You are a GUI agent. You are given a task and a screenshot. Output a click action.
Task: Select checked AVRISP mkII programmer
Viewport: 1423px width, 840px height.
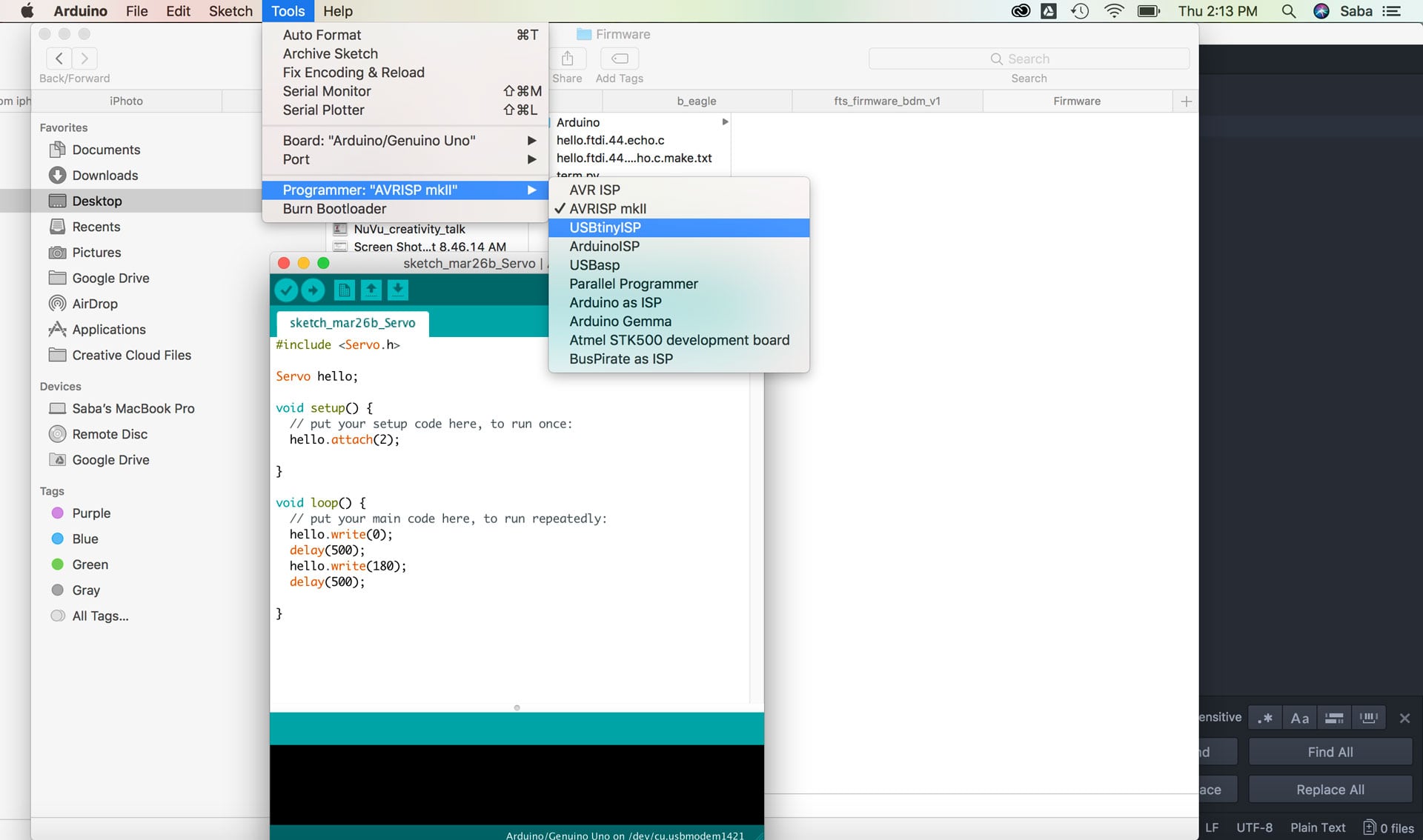pos(679,209)
